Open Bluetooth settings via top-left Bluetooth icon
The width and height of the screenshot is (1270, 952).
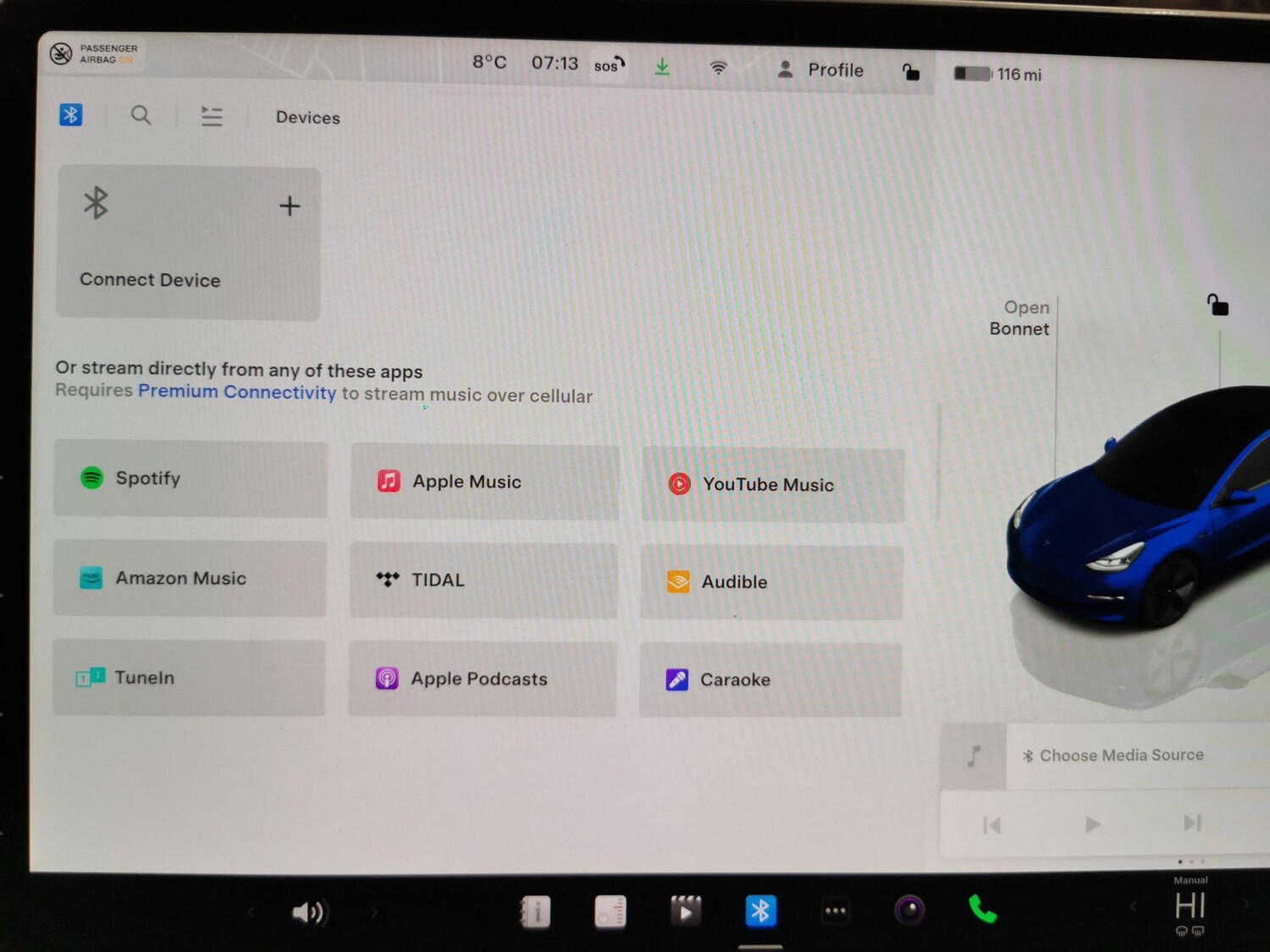(70, 114)
